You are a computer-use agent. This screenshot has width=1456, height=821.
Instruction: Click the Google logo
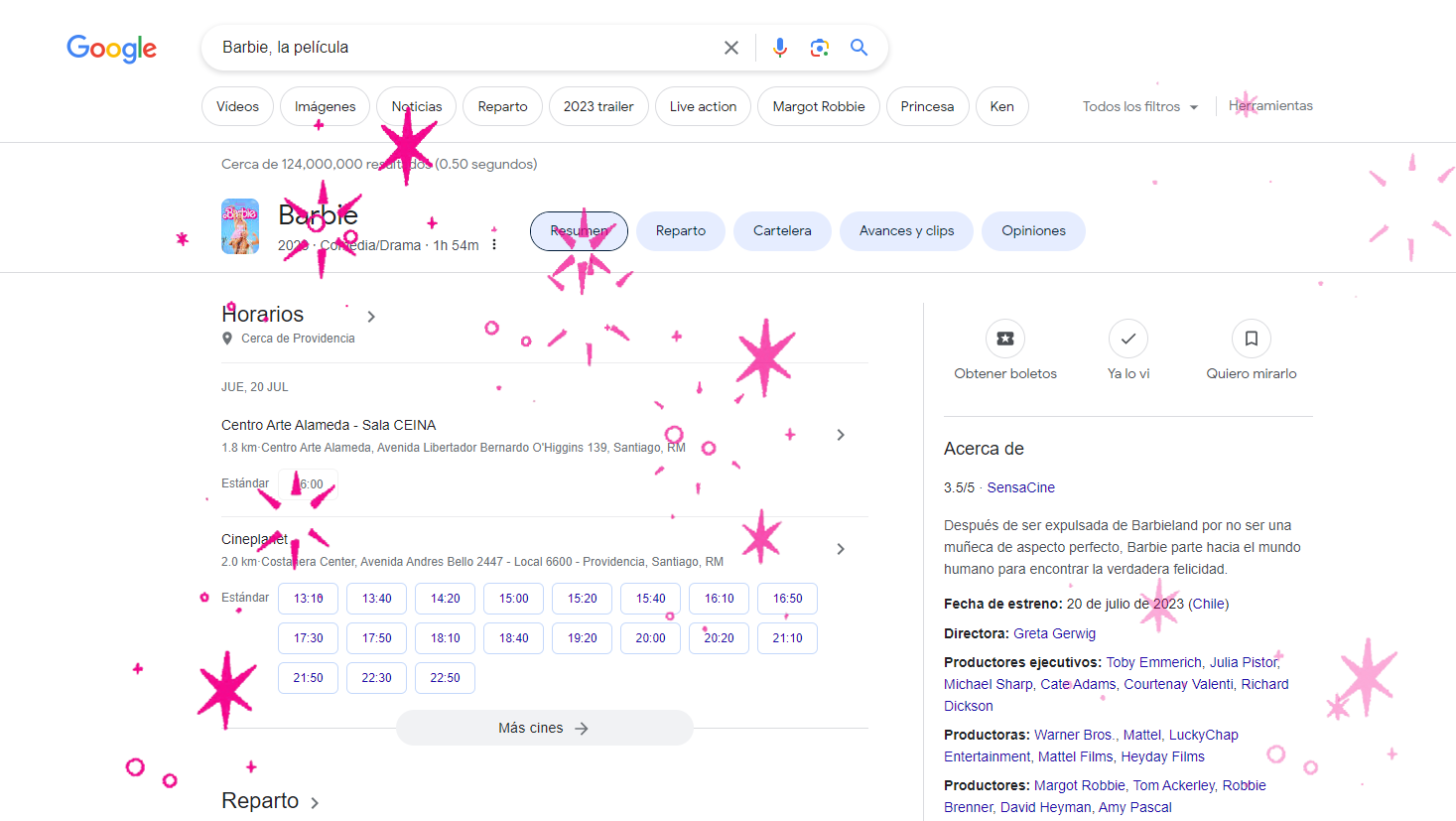(111, 48)
